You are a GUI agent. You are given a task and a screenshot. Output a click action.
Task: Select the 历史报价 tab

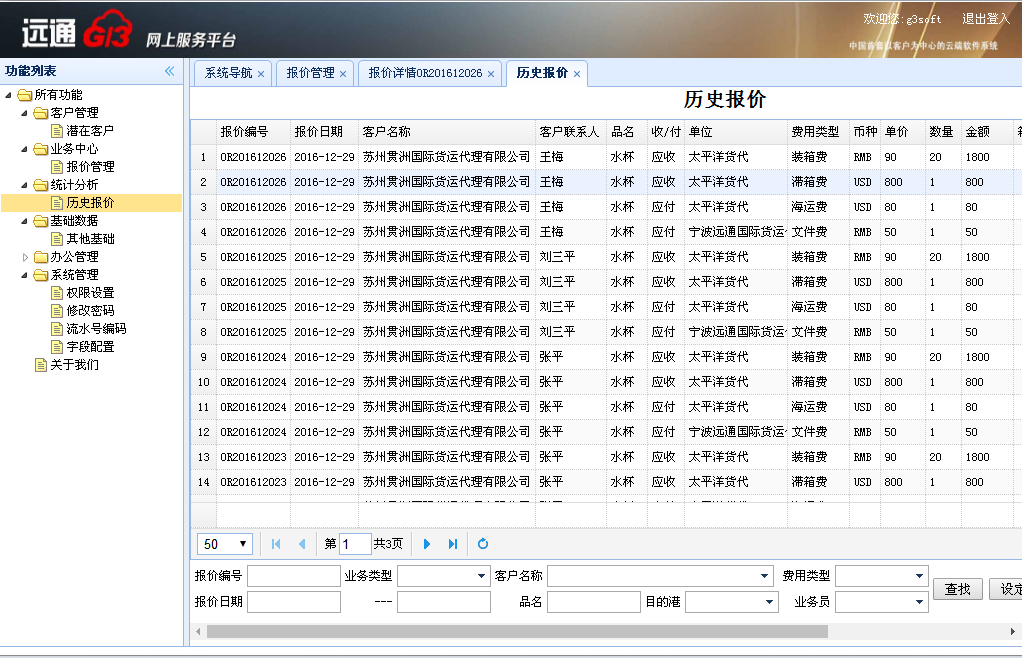coord(542,73)
